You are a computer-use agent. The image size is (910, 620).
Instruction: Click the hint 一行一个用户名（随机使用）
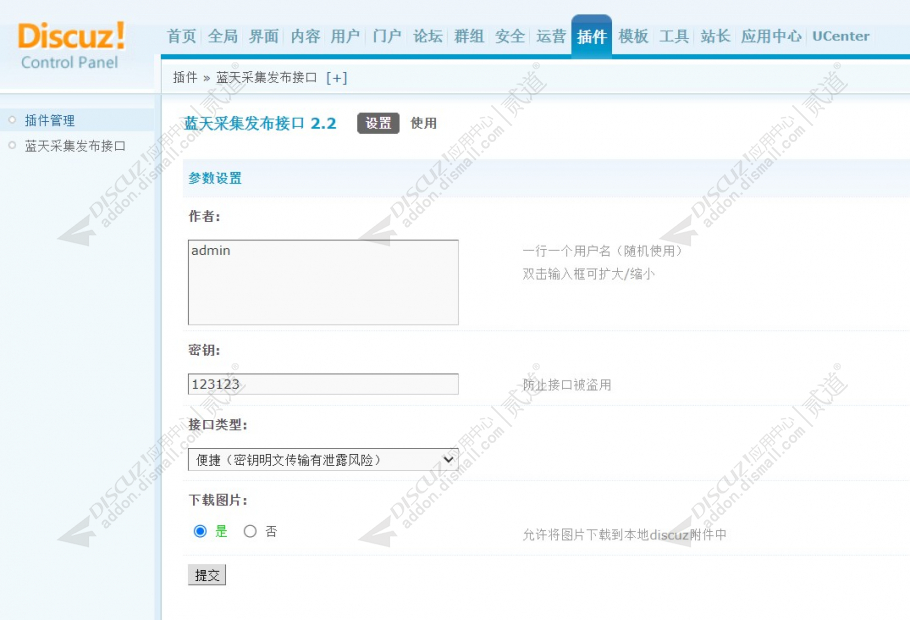click(x=604, y=251)
